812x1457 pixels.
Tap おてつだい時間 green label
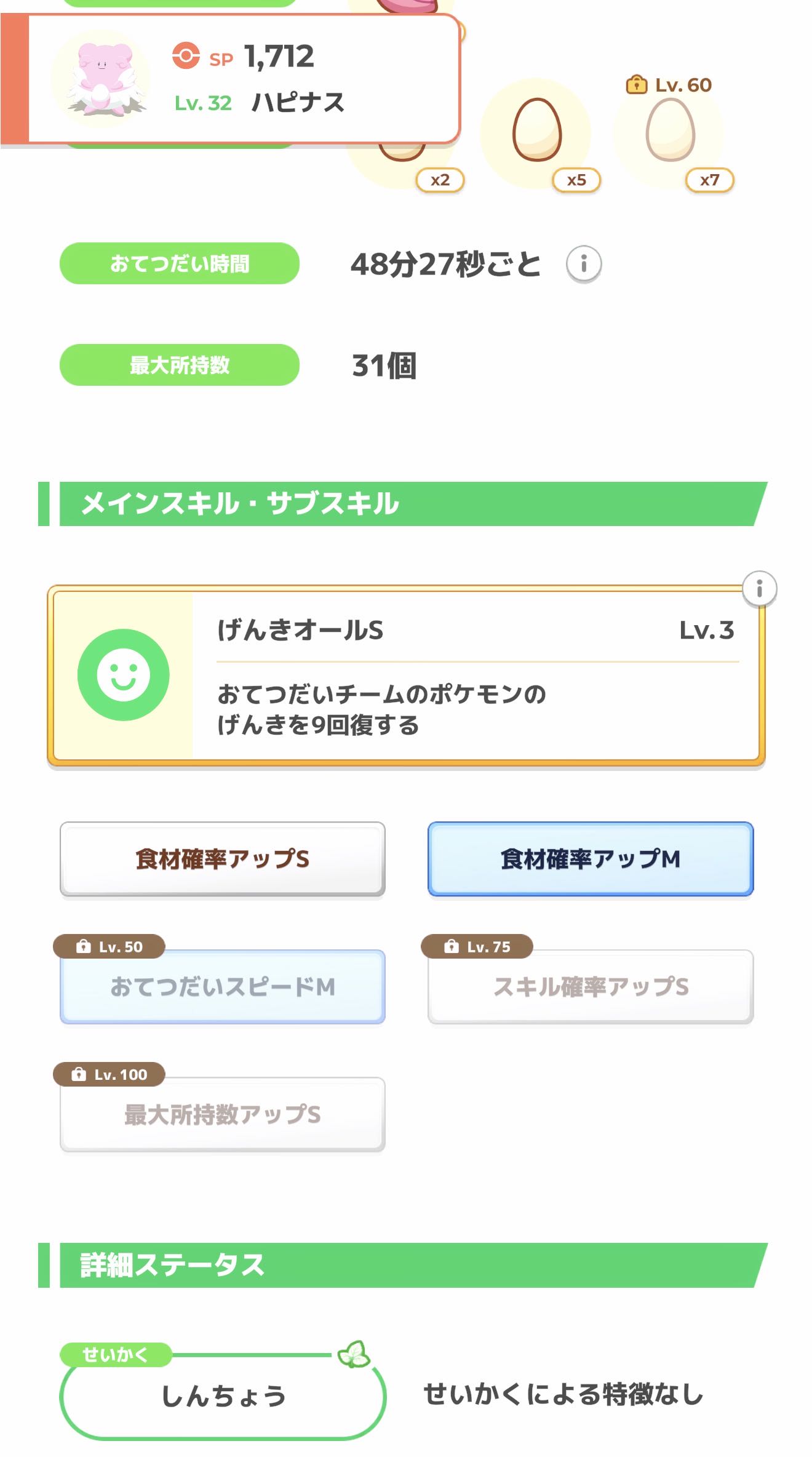coord(179,263)
